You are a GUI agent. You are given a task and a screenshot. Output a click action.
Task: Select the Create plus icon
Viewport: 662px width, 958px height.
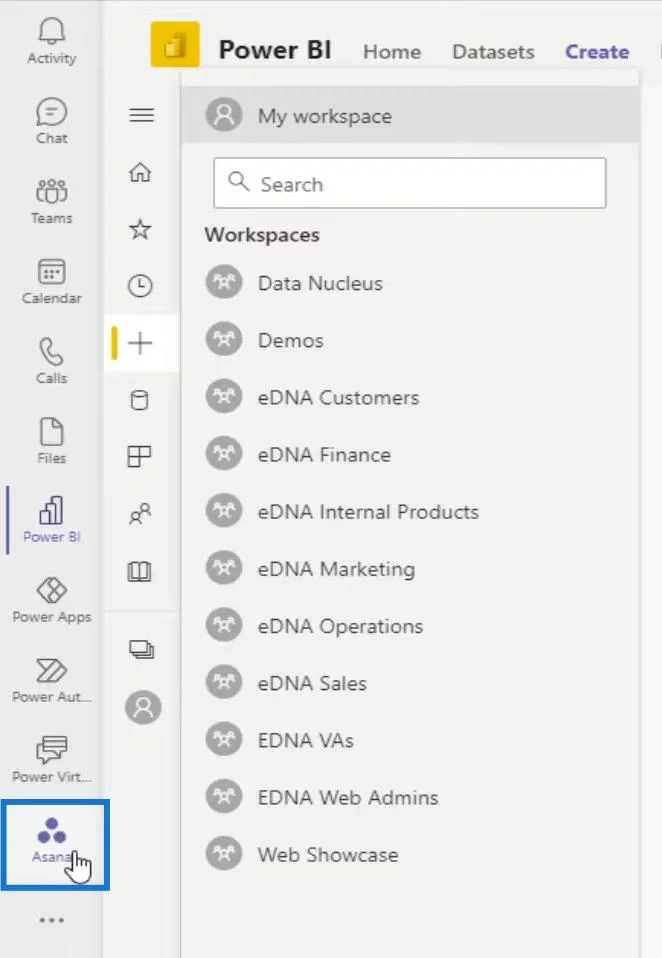point(140,343)
